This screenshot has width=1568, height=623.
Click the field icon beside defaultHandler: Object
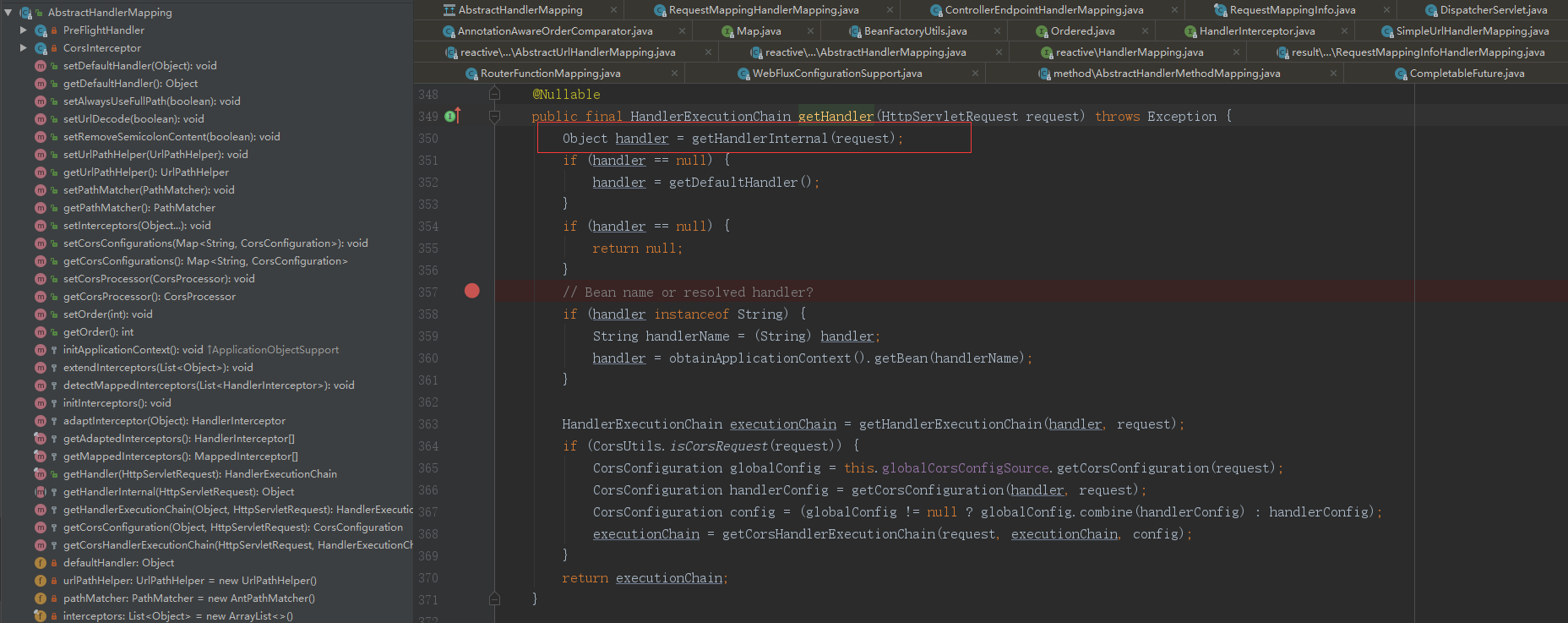40,563
